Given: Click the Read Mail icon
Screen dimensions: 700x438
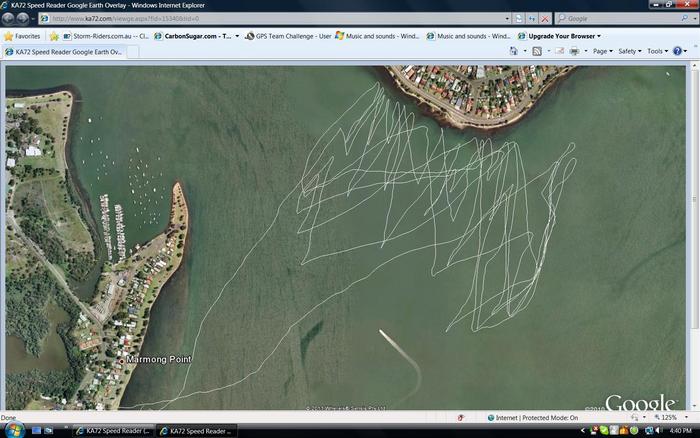Looking at the screenshot, I should tap(557, 51).
